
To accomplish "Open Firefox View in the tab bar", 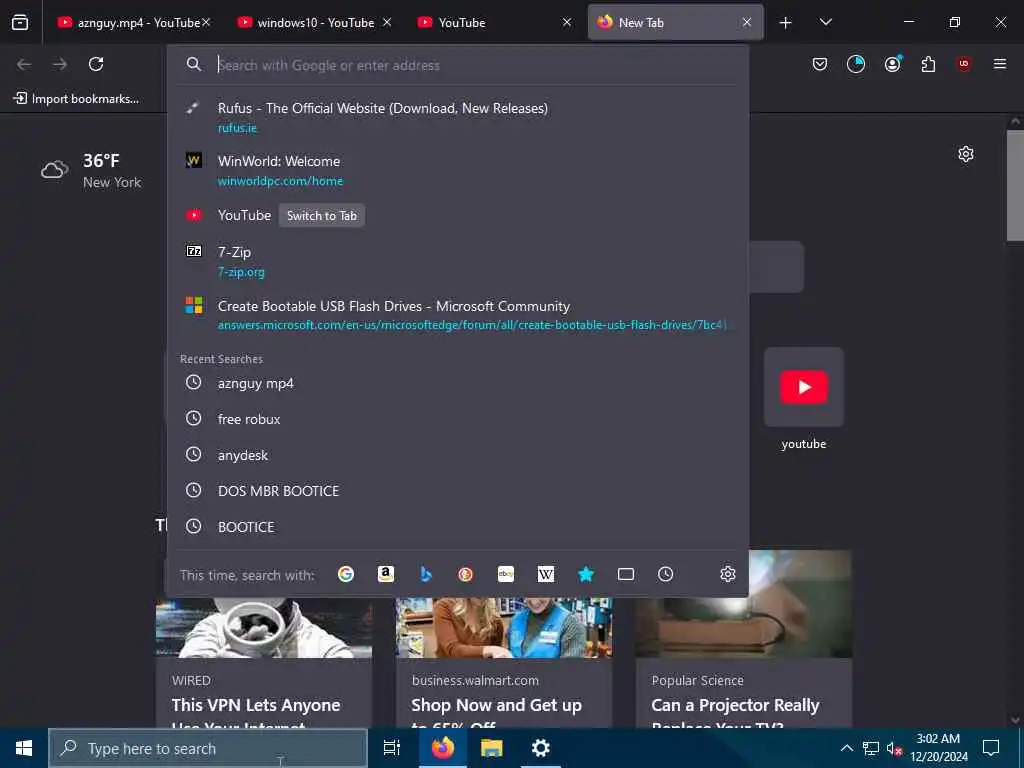I will pos(20,22).
